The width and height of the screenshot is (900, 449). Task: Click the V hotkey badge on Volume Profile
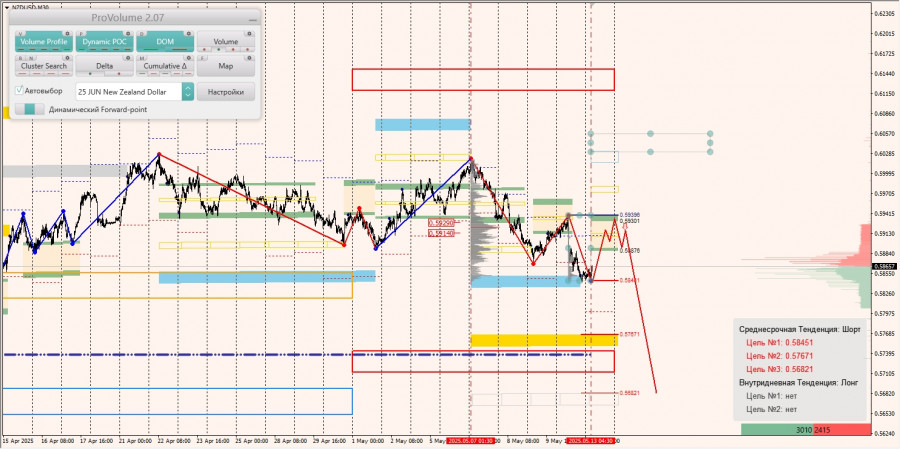[x=21, y=34]
